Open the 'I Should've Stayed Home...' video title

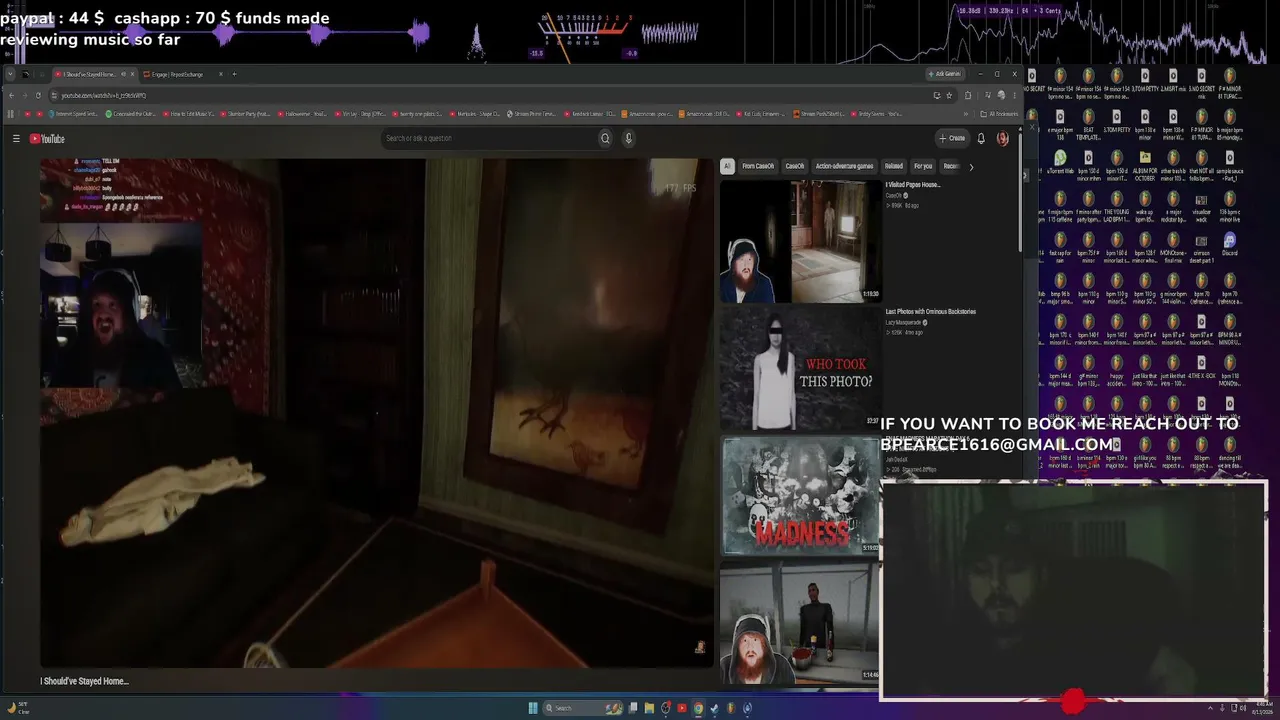85,681
